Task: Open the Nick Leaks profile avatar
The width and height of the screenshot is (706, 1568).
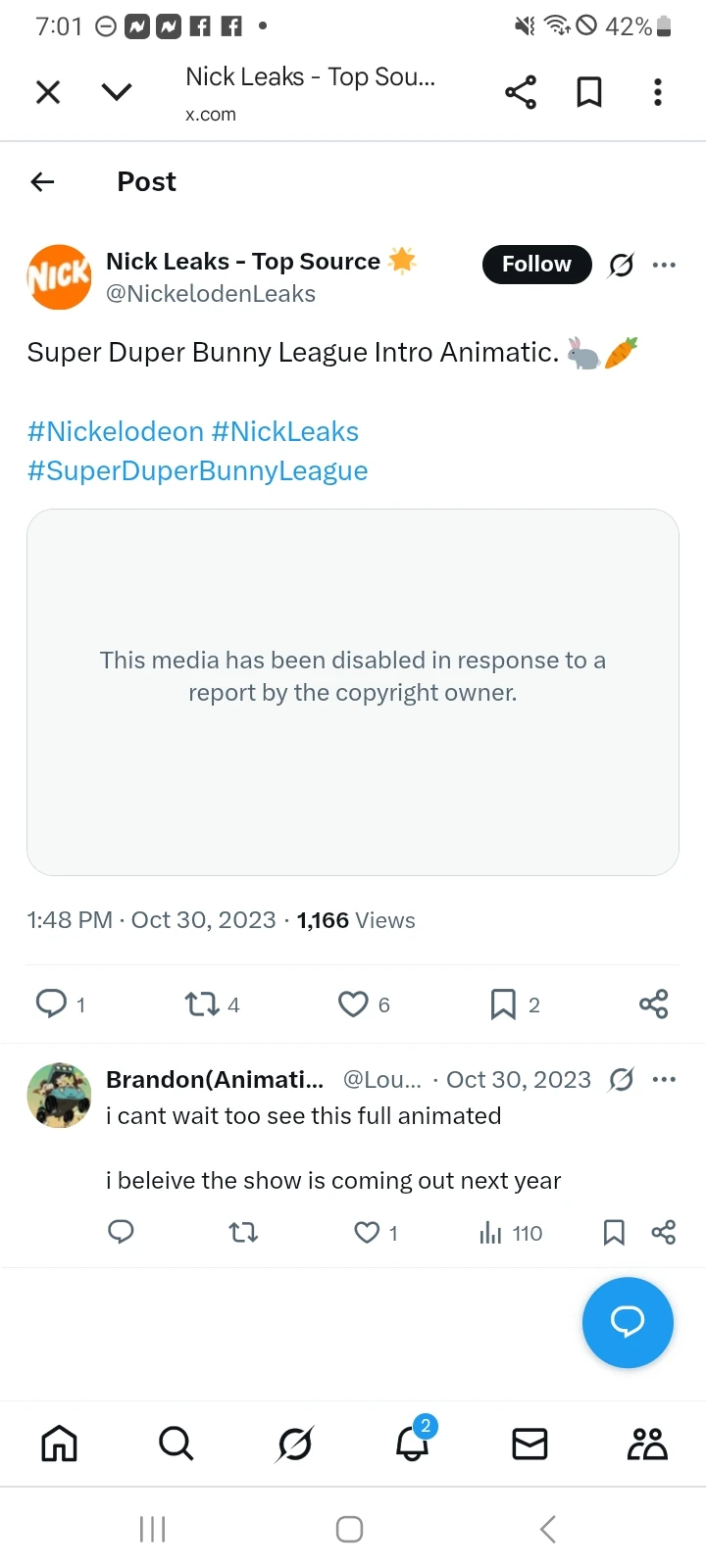Action: (x=59, y=277)
